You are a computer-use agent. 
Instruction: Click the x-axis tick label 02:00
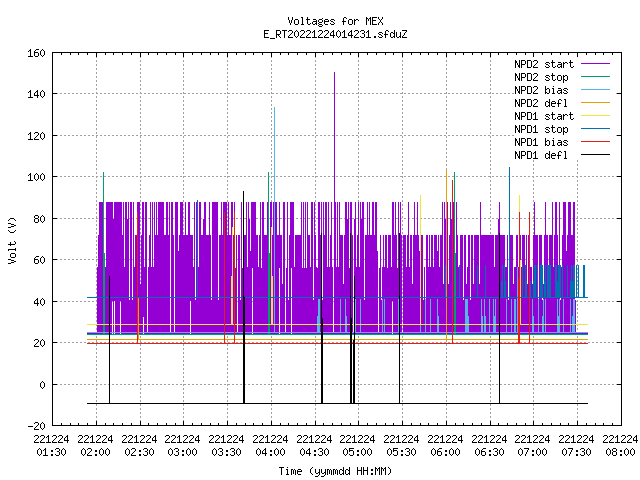click(96, 452)
